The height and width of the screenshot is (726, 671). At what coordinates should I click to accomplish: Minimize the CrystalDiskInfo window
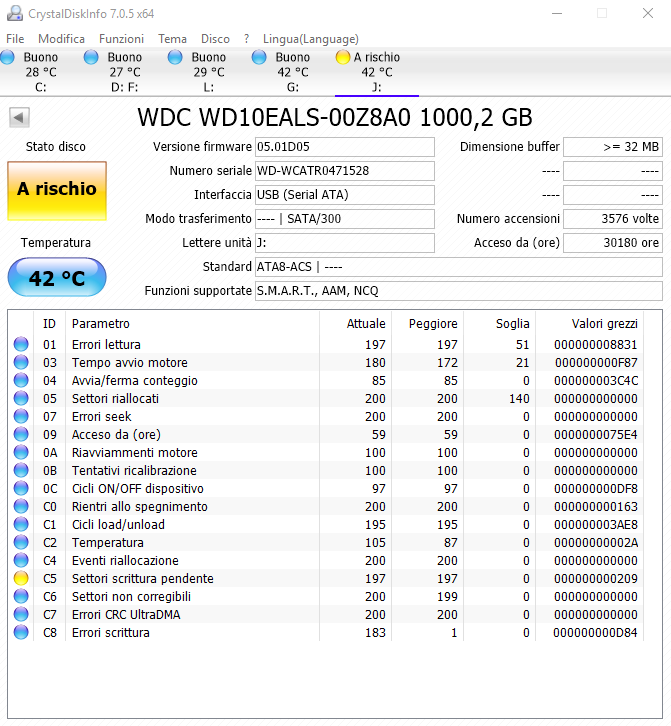pos(557,13)
